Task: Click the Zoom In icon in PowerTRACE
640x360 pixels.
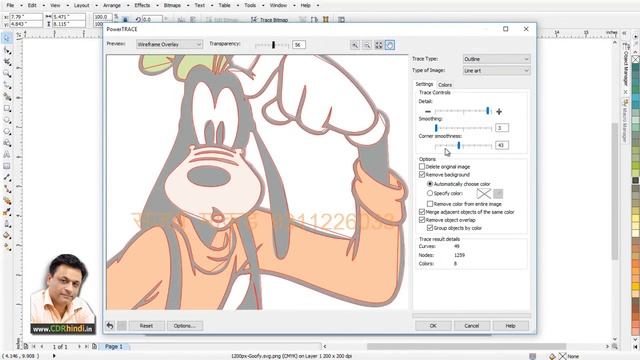Action: tap(355, 45)
